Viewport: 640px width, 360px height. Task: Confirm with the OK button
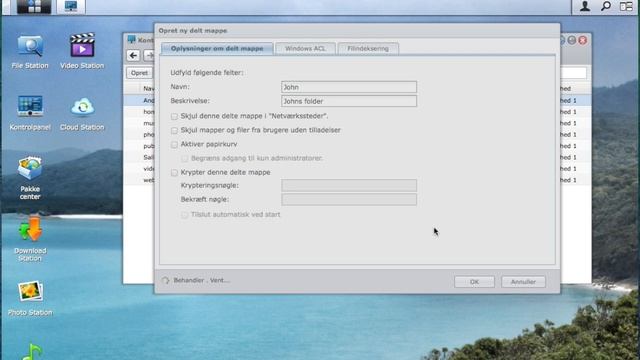coord(474,282)
